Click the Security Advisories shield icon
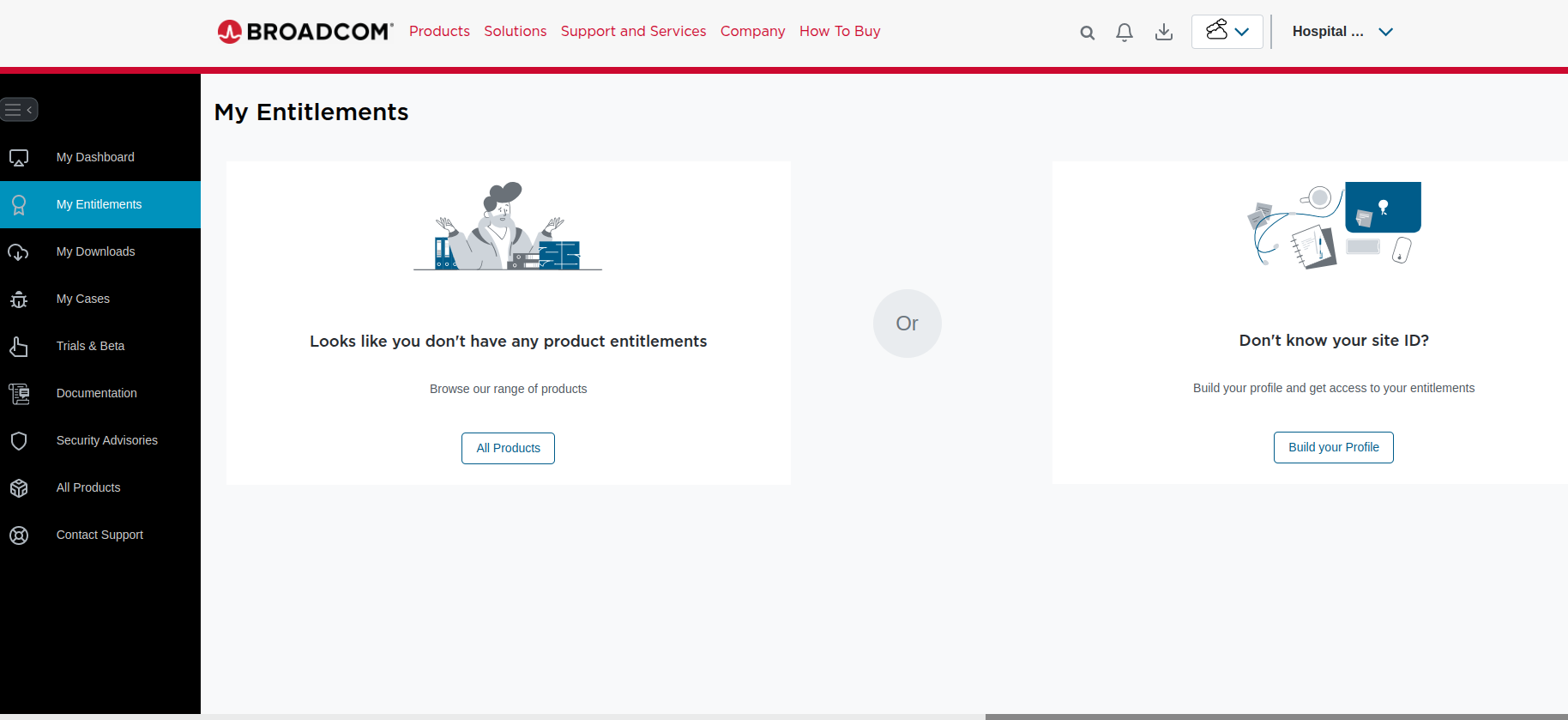The height and width of the screenshot is (720, 1568). tap(19, 441)
